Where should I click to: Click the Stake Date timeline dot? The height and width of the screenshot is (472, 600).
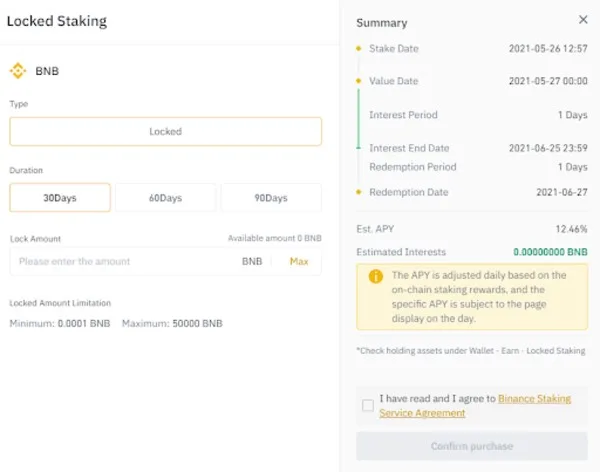click(x=357, y=48)
